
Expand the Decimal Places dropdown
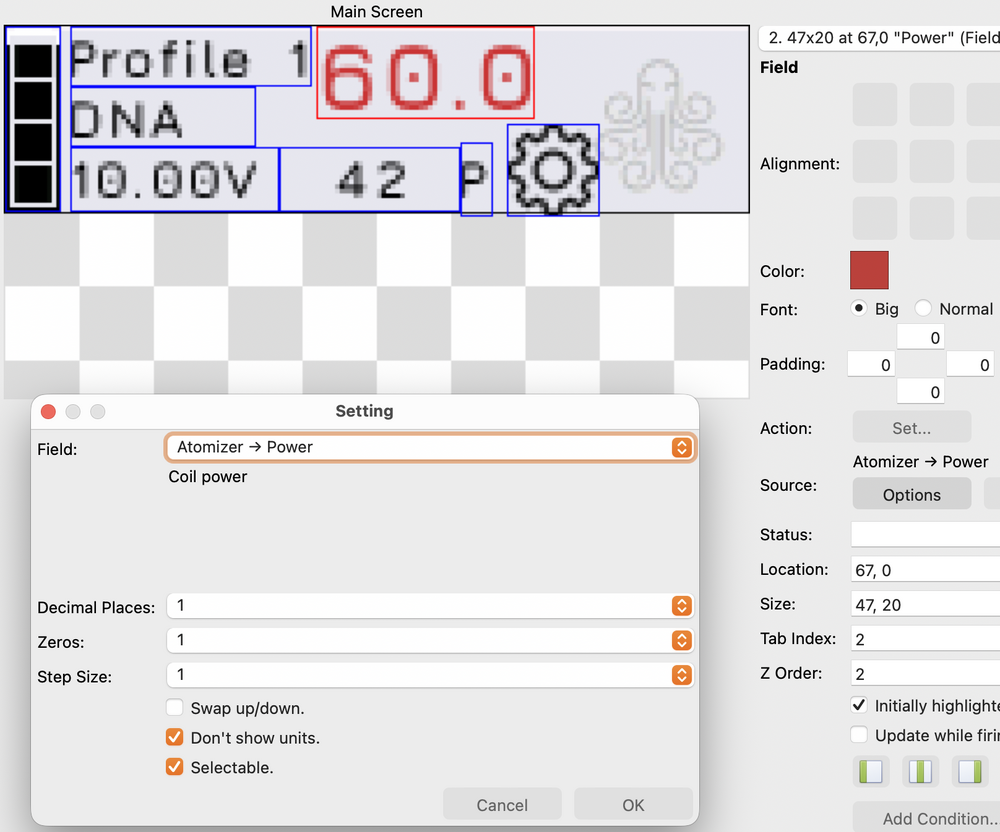coord(429,606)
